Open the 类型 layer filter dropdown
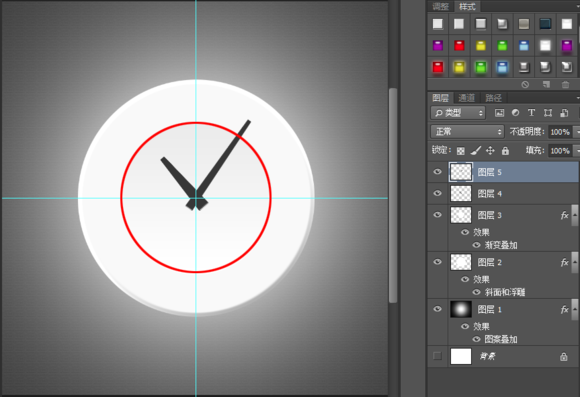The height and width of the screenshot is (397, 580). point(458,113)
